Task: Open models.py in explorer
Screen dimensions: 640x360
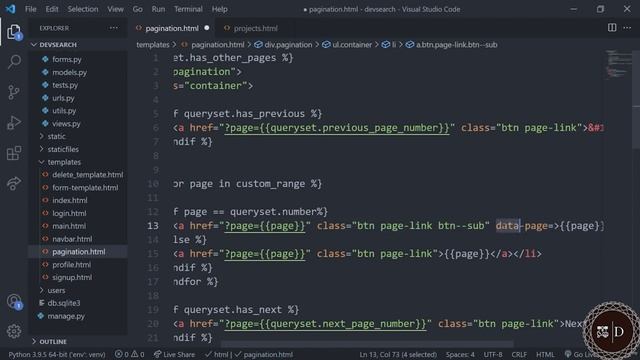Action: [x=69, y=72]
